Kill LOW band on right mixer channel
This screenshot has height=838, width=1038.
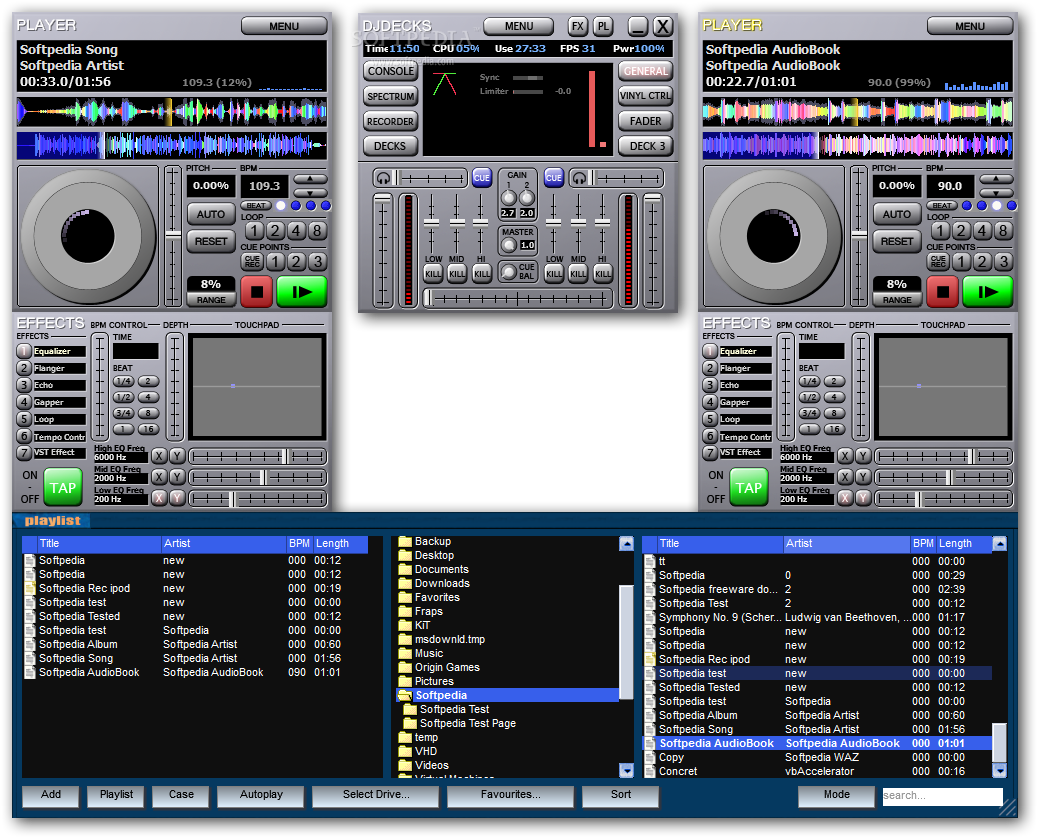click(x=554, y=273)
